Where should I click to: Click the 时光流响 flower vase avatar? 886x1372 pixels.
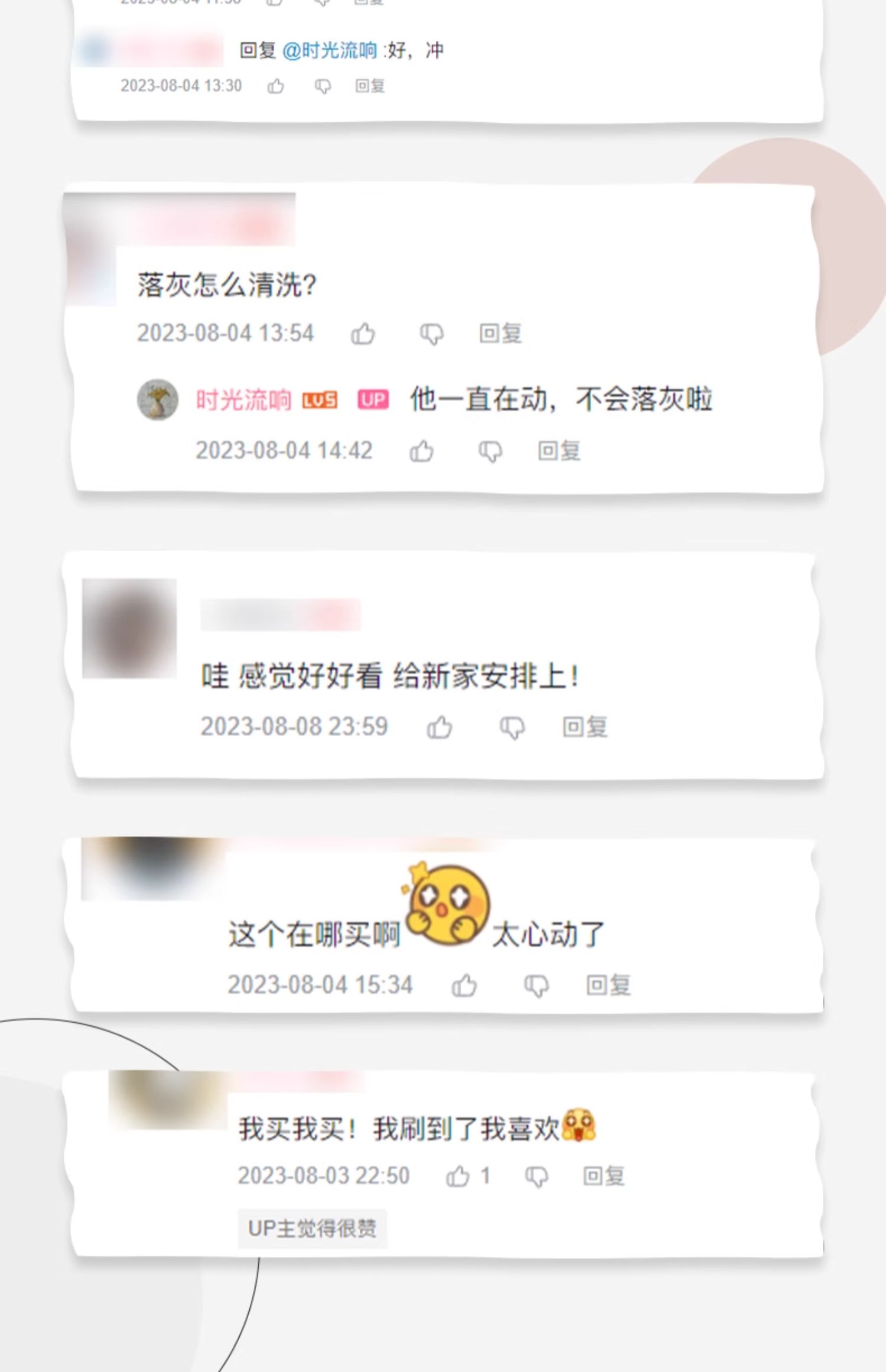pyautogui.click(x=158, y=400)
